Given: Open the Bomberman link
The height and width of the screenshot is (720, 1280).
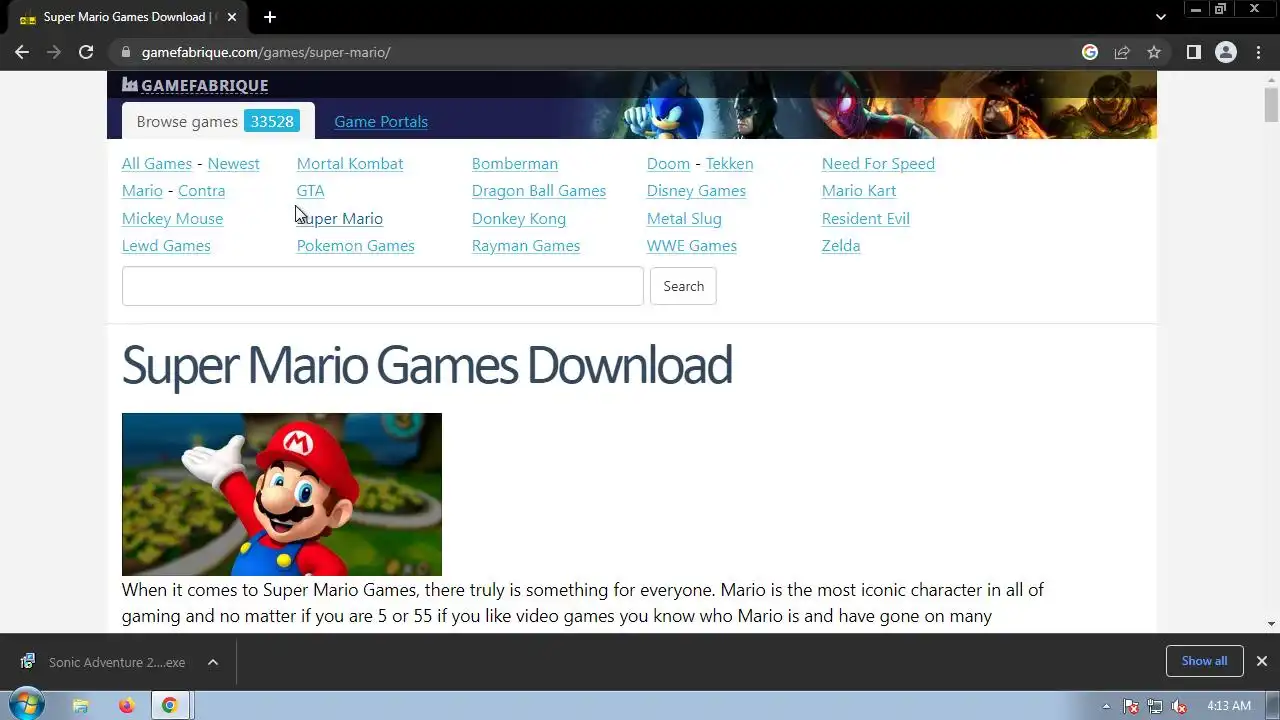Looking at the screenshot, I should tap(515, 164).
